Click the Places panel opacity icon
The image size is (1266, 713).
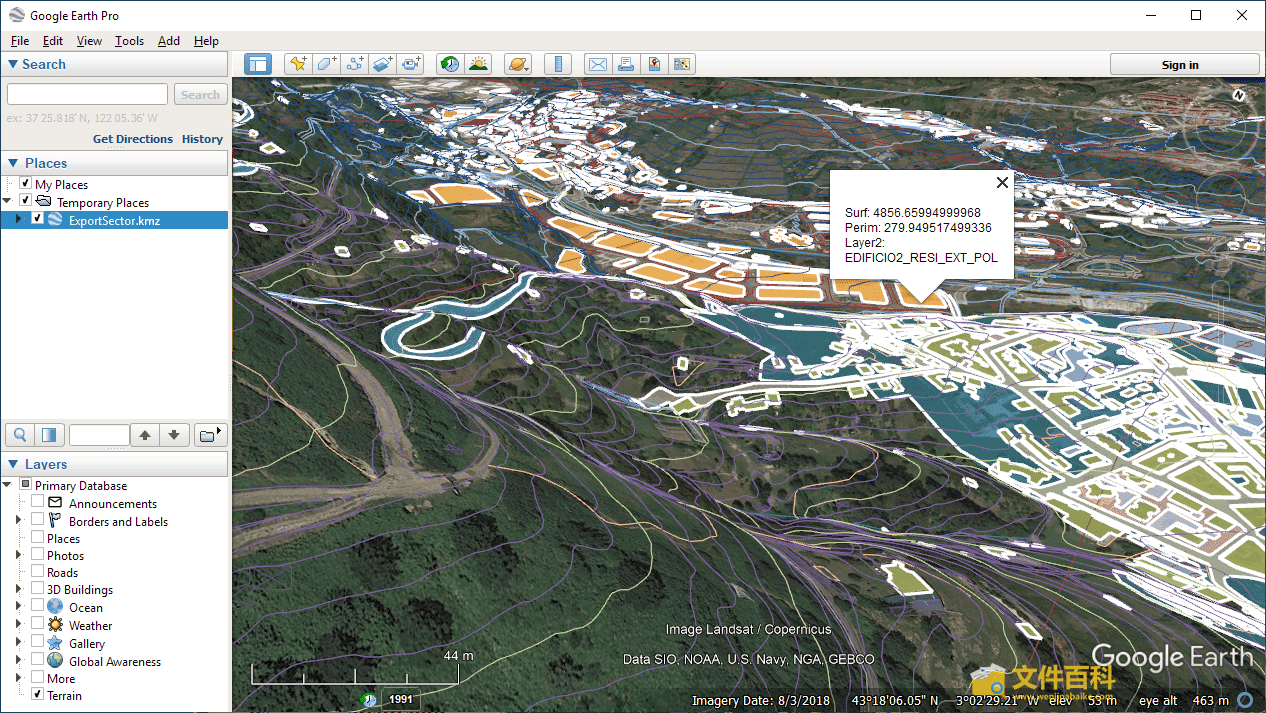(49, 435)
